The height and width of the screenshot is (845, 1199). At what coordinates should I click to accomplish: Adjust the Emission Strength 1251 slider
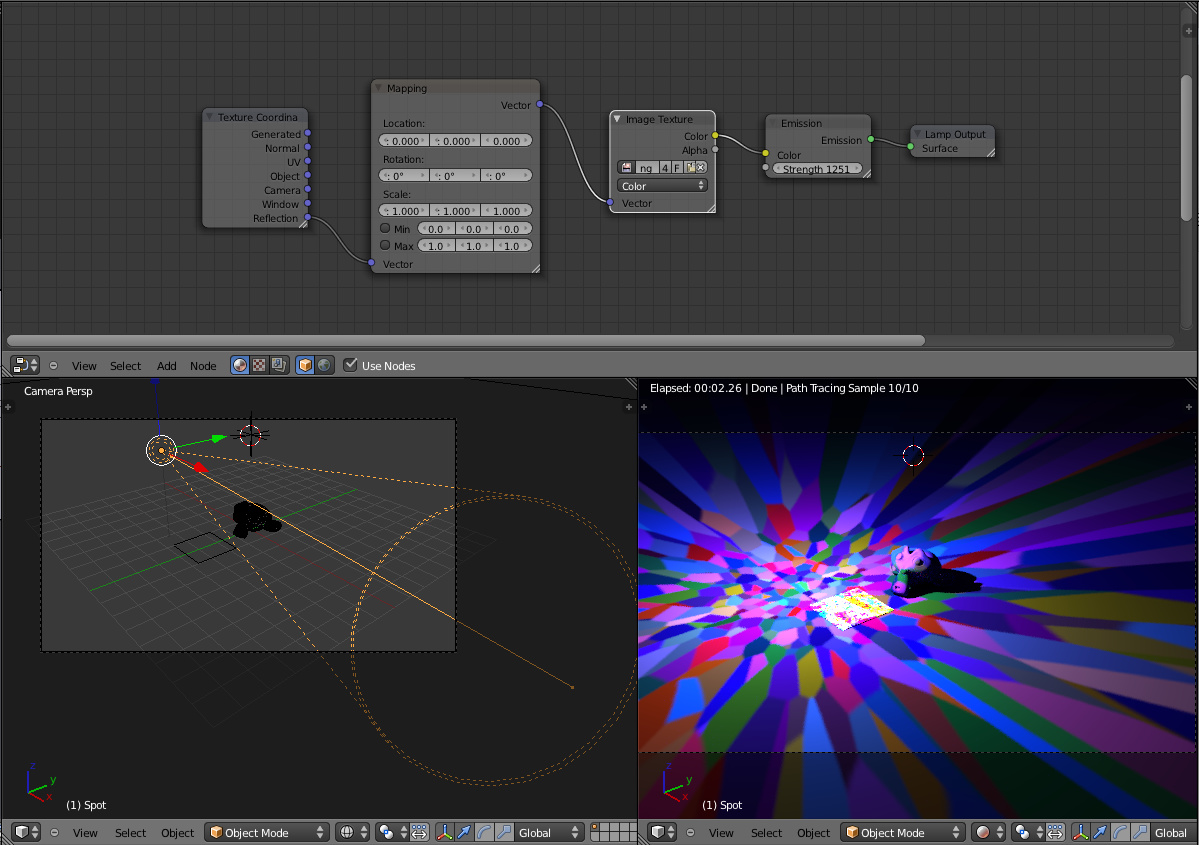tap(816, 169)
